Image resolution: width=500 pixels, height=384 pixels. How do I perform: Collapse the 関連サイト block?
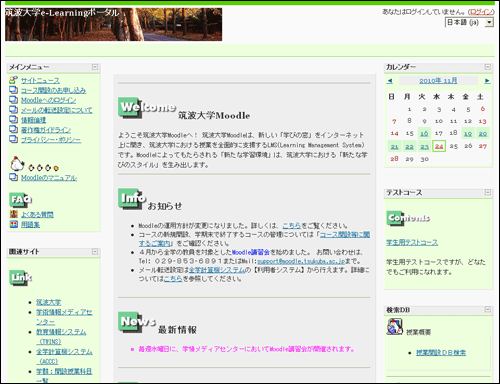click(95, 251)
